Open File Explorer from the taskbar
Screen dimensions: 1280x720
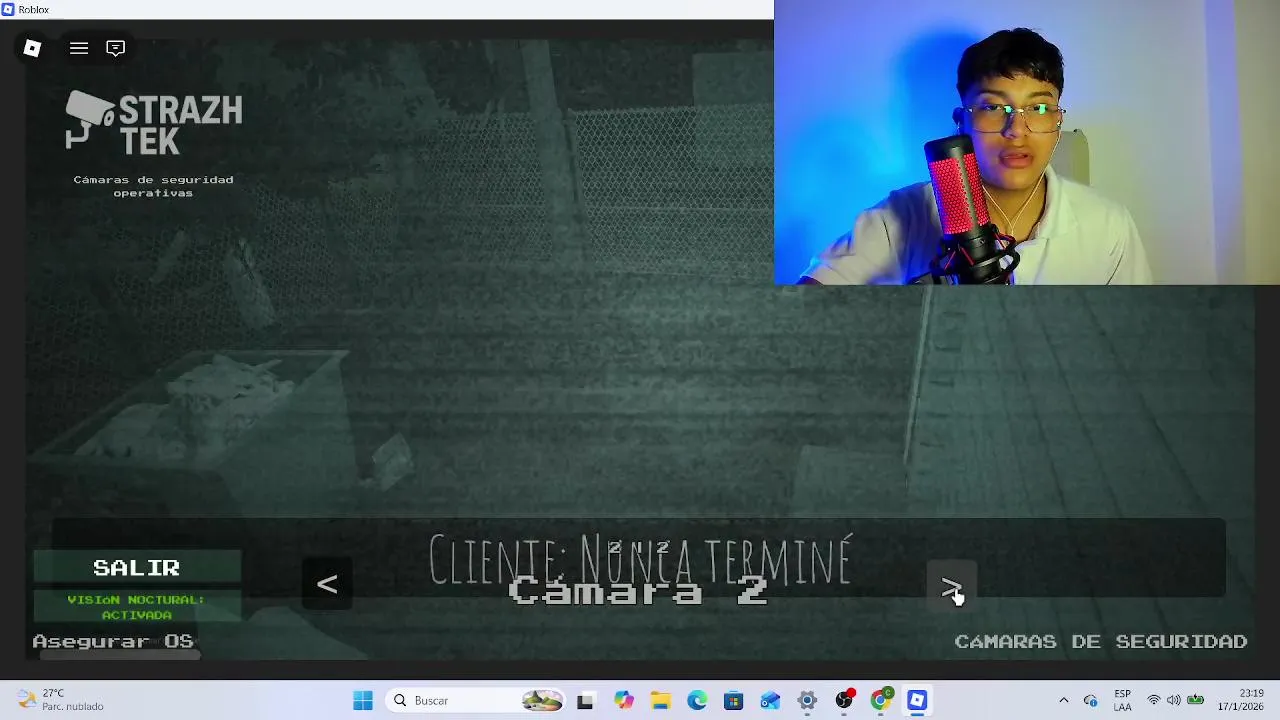tap(660, 701)
